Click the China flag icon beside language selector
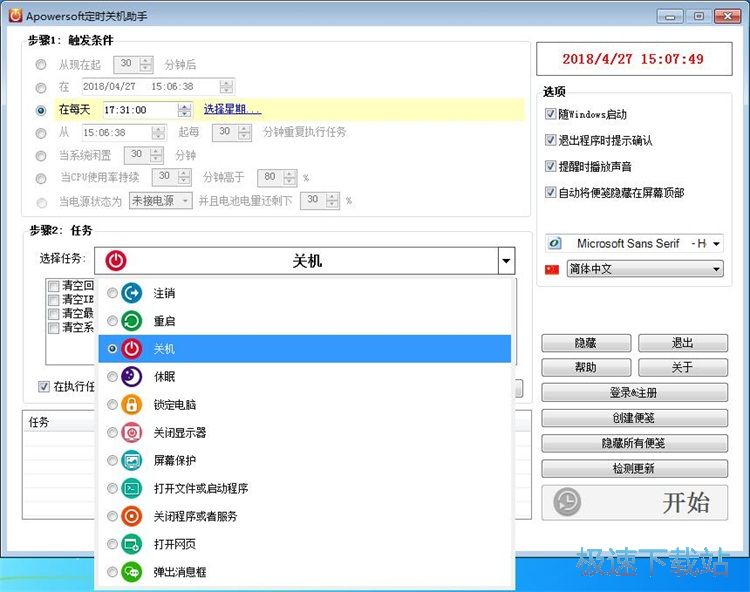The height and width of the screenshot is (592, 750). pos(552,269)
